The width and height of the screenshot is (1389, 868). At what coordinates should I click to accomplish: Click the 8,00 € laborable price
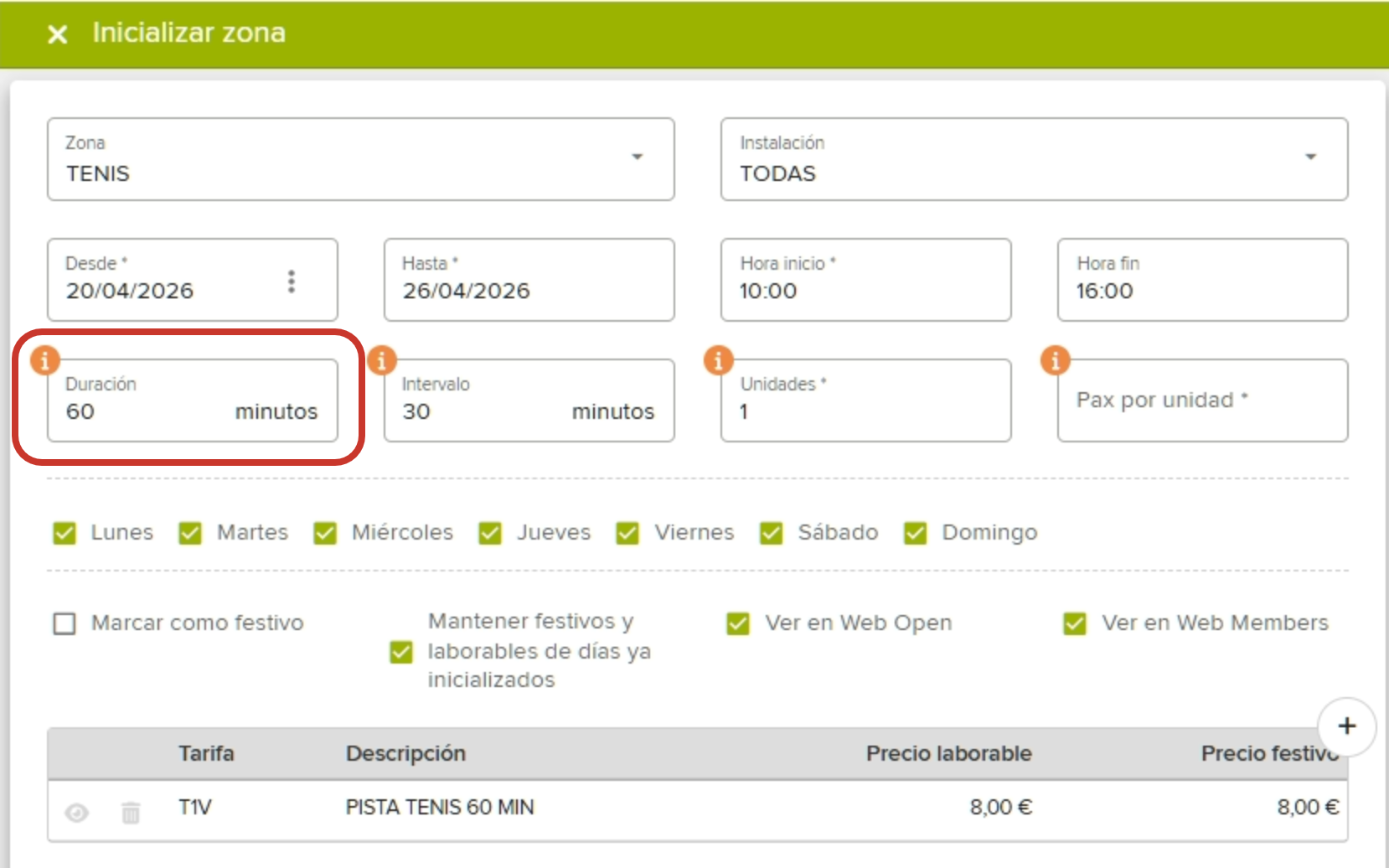tap(1001, 807)
